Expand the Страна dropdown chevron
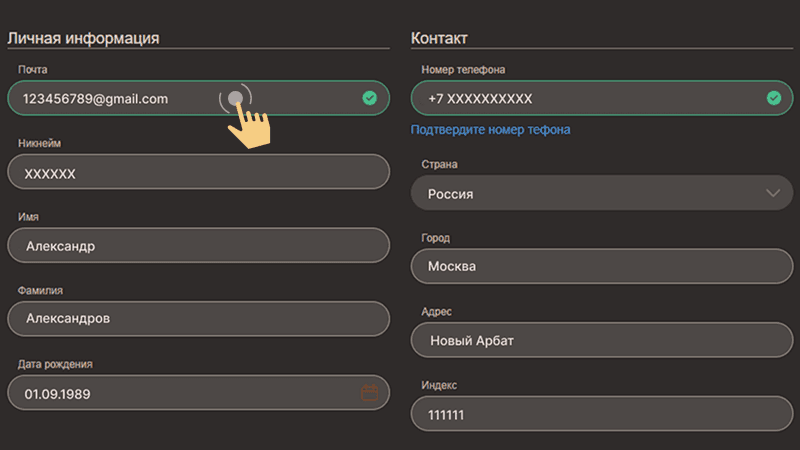Screen dimensions: 800x450 point(773,193)
